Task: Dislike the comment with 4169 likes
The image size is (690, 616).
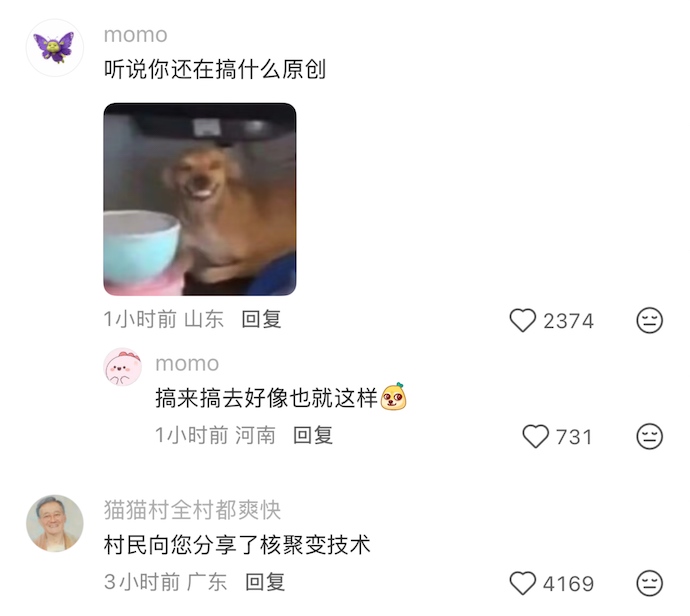Action: tap(650, 583)
